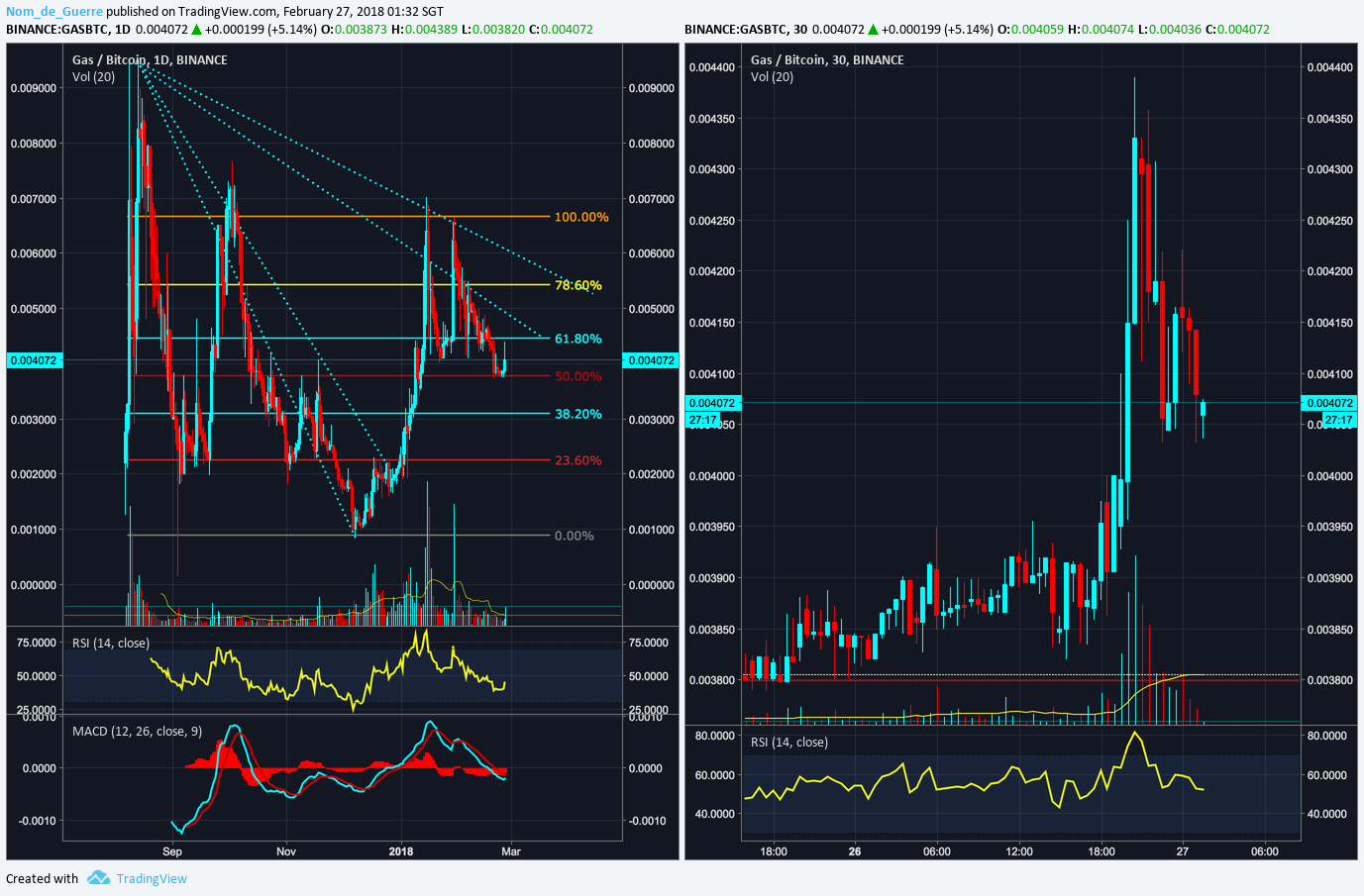The image size is (1364, 896).
Task: Open the TradingView link in footer
Action: click(152, 878)
